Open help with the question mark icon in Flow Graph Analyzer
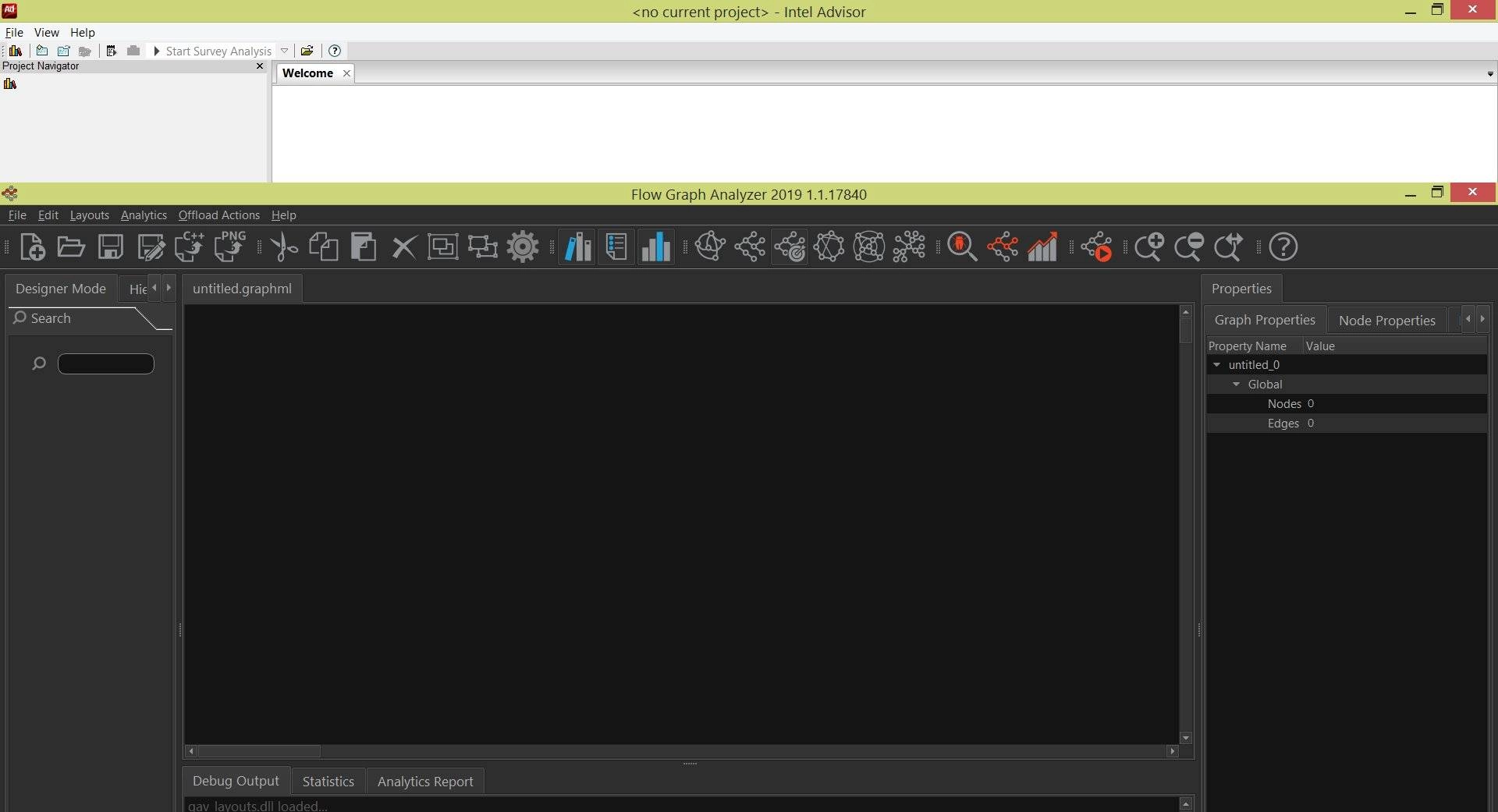The height and width of the screenshot is (812, 1498). (1283, 247)
